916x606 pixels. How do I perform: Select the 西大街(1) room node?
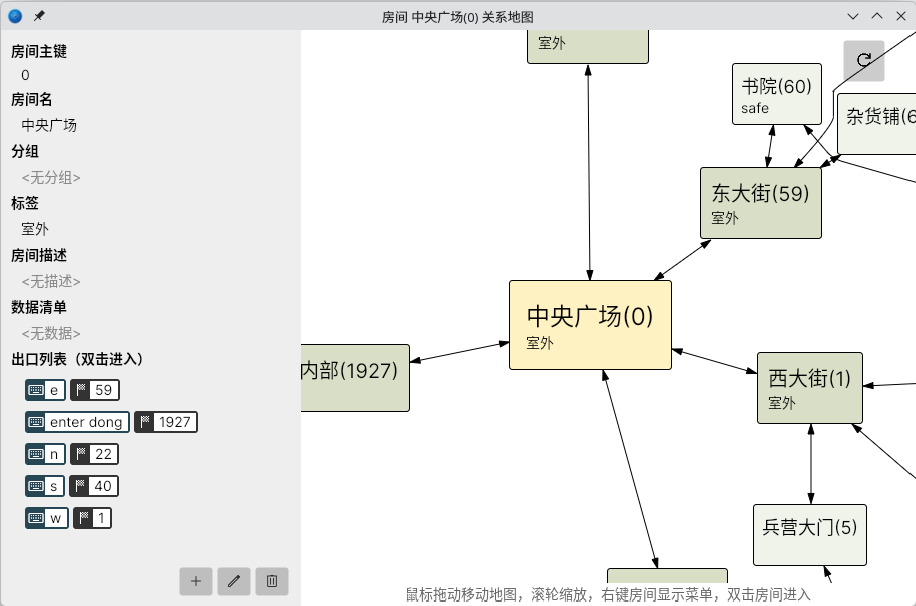click(x=809, y=388)
